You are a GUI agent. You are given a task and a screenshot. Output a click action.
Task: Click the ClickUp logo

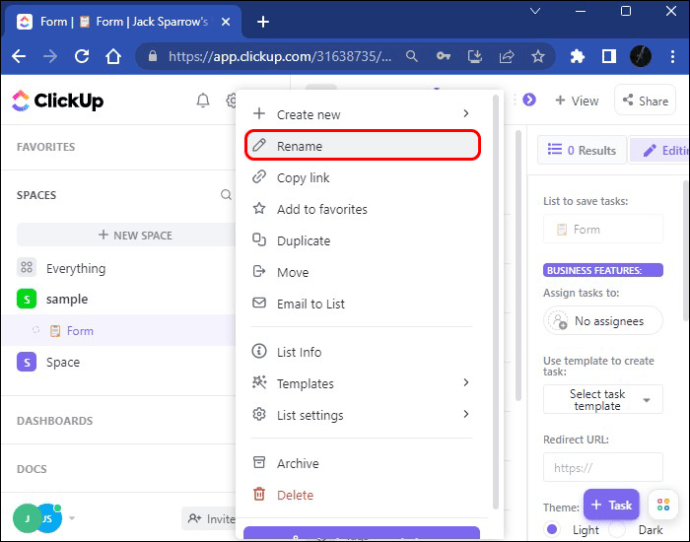click(58, 101)
